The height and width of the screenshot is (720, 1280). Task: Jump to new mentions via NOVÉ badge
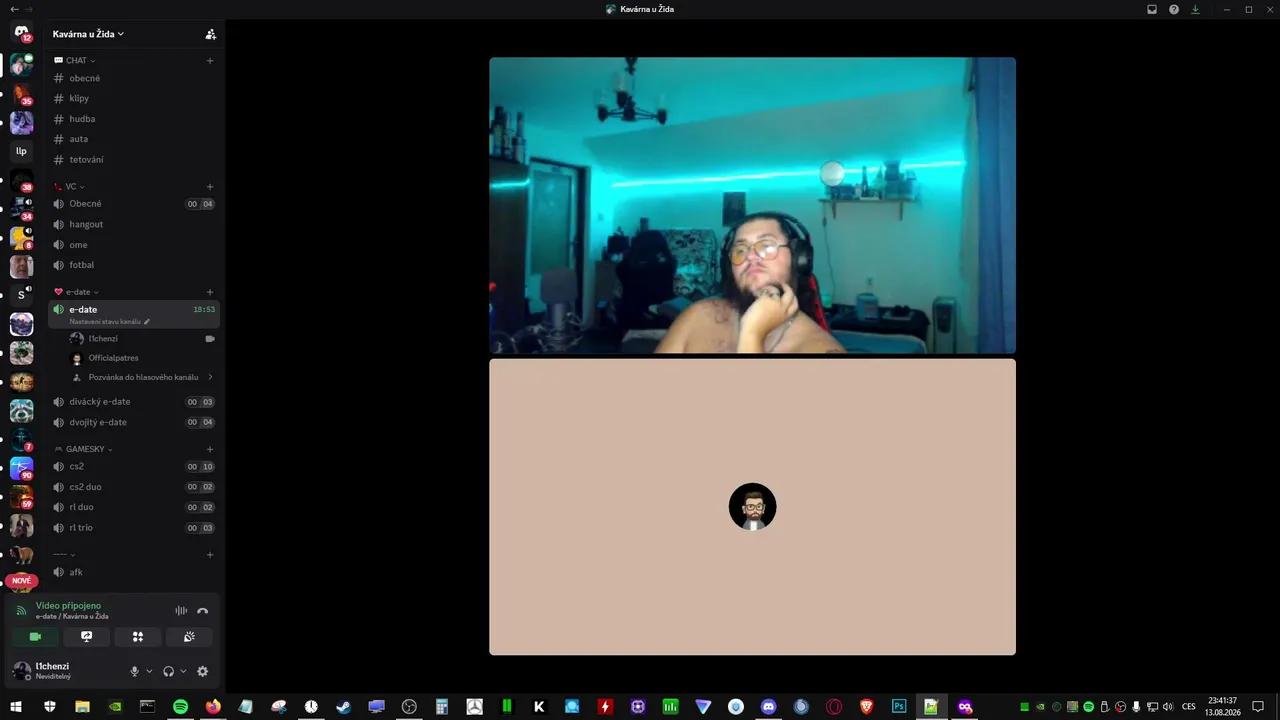(21, 581)
